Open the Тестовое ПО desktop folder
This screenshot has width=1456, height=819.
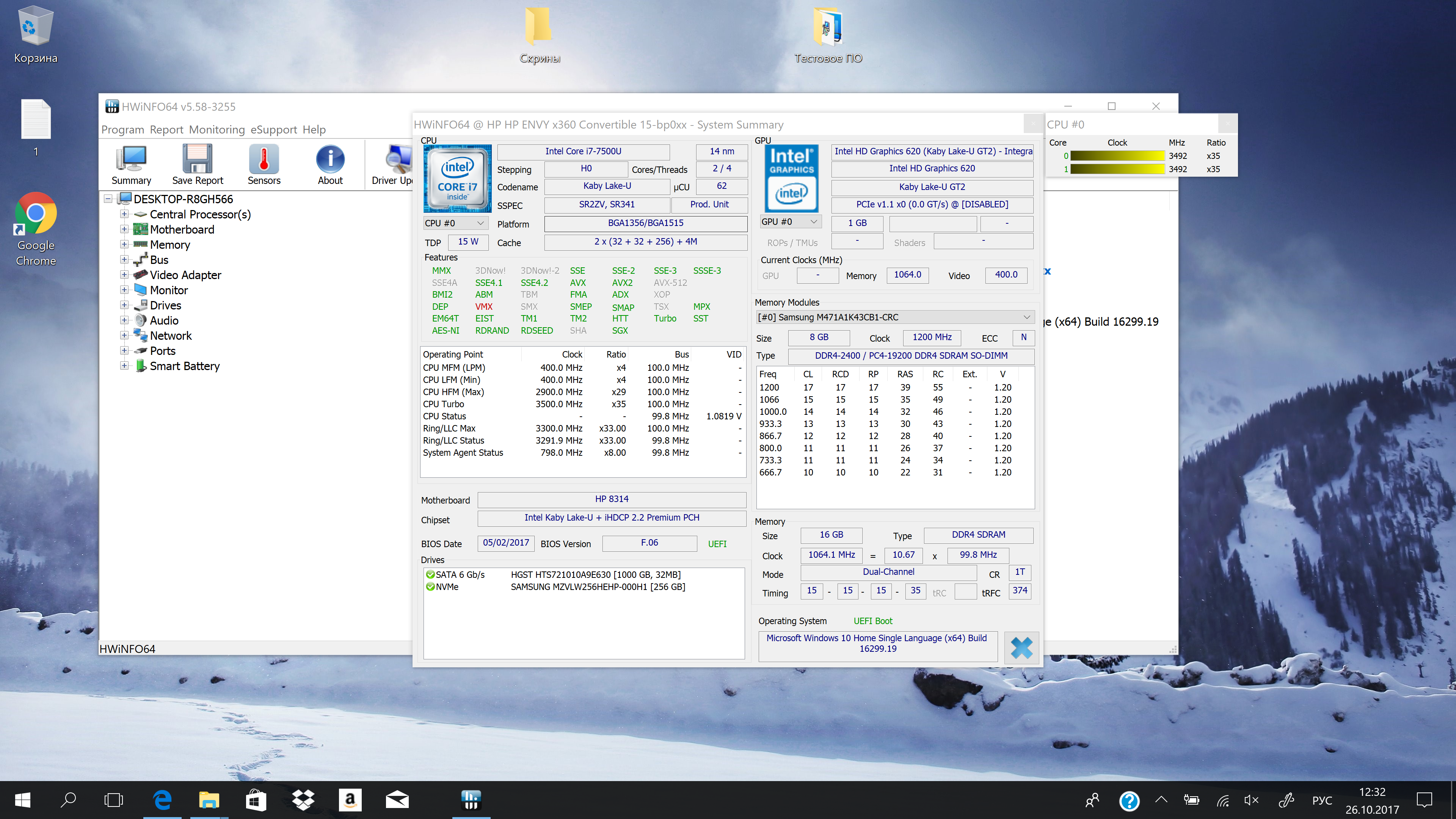point(828,35)
